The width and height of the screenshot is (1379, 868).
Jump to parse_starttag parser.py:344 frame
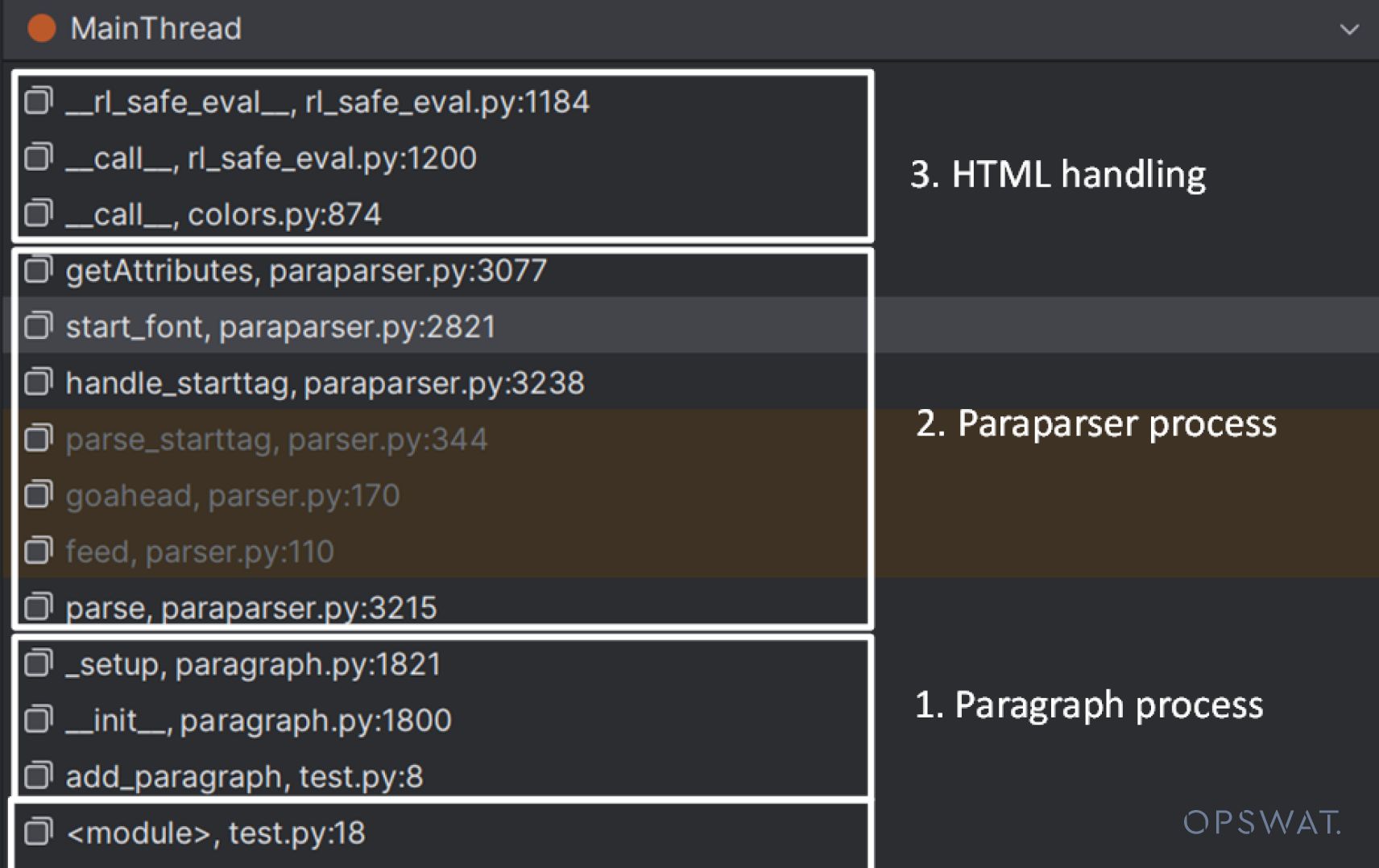pyautogui.click(x=276, y=440)
